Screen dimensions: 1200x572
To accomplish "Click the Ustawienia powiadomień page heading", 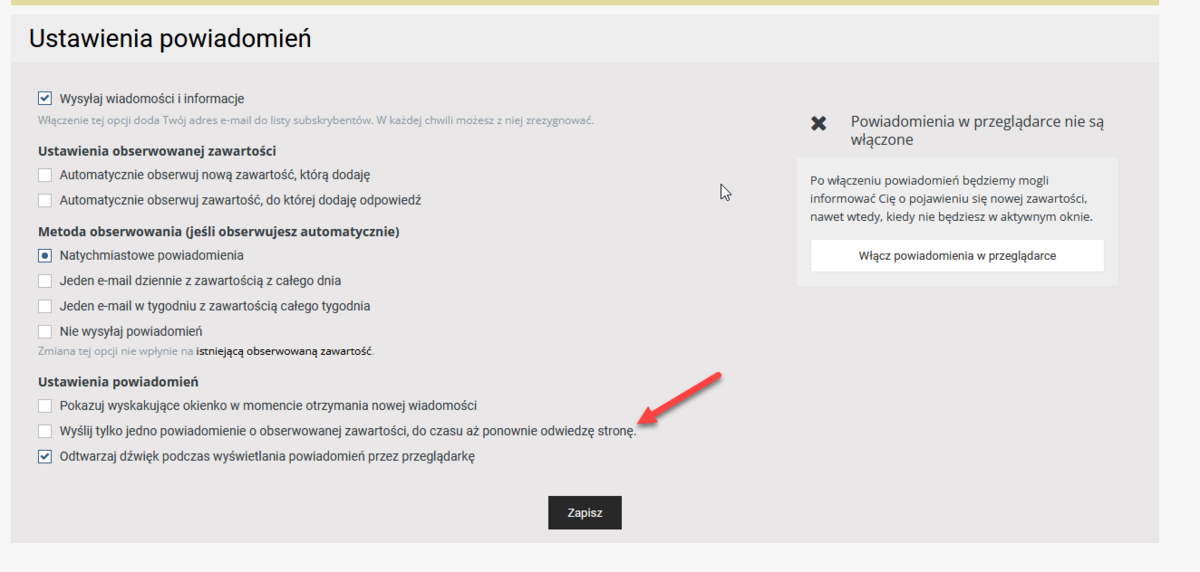I will coord(170,38).
